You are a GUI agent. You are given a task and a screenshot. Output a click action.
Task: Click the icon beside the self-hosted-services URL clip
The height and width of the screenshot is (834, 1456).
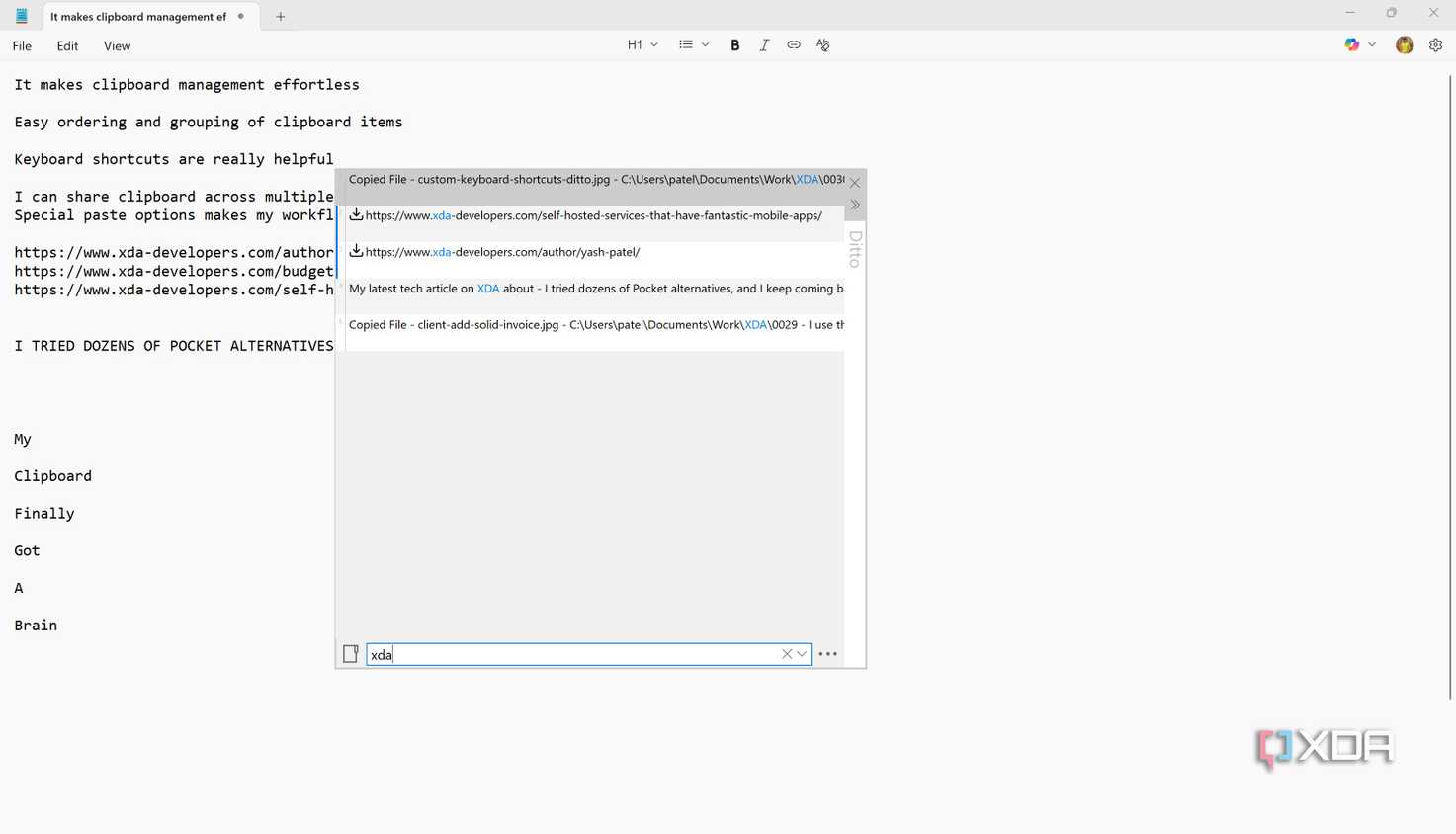356,214
